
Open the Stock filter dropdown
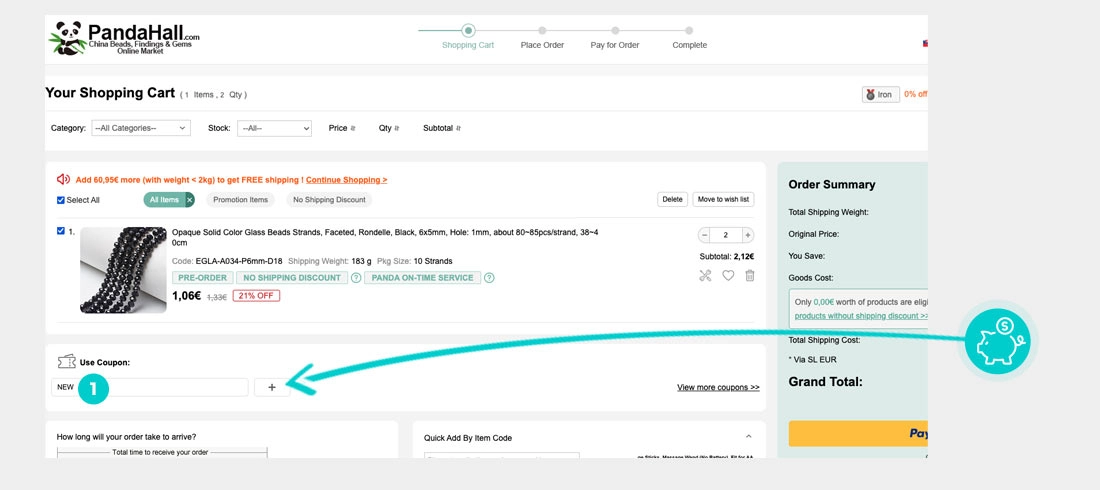click(x=274, y=128)
